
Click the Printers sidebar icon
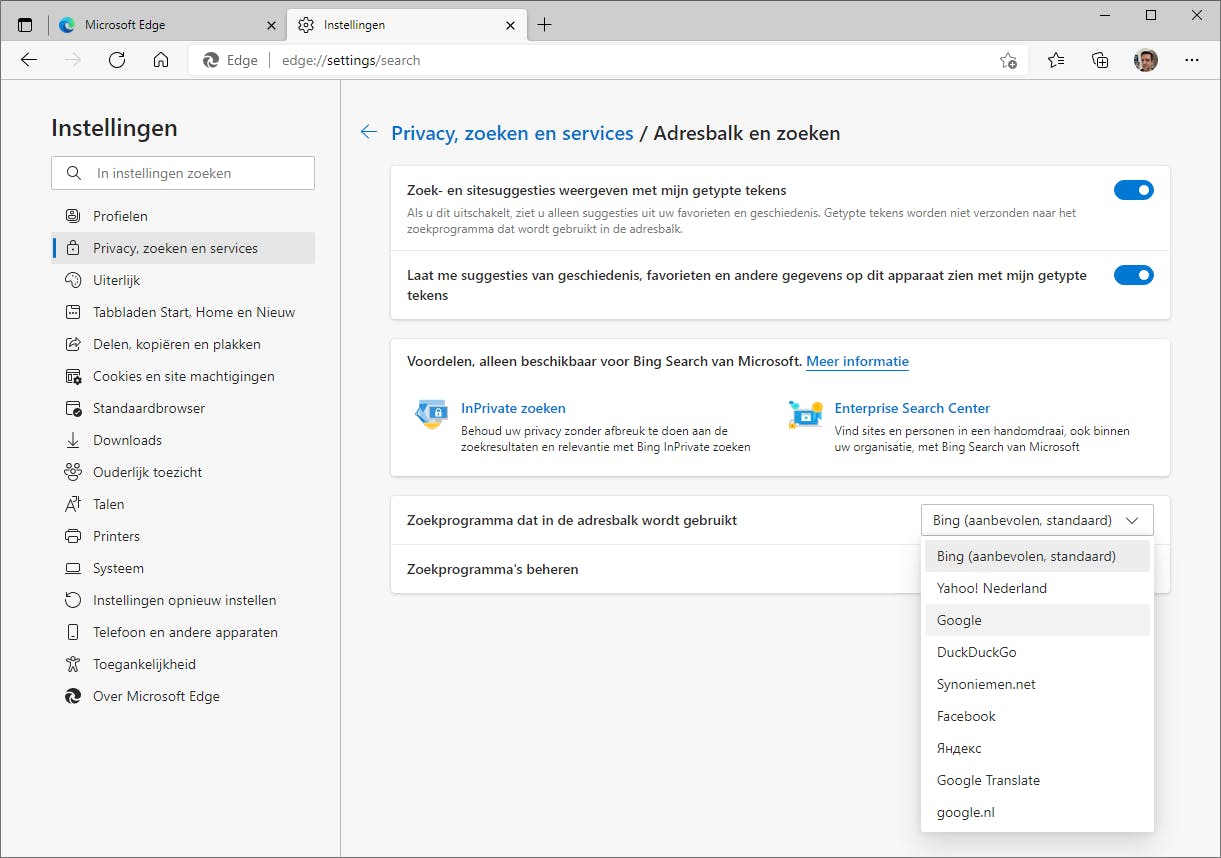pos(73,536)
